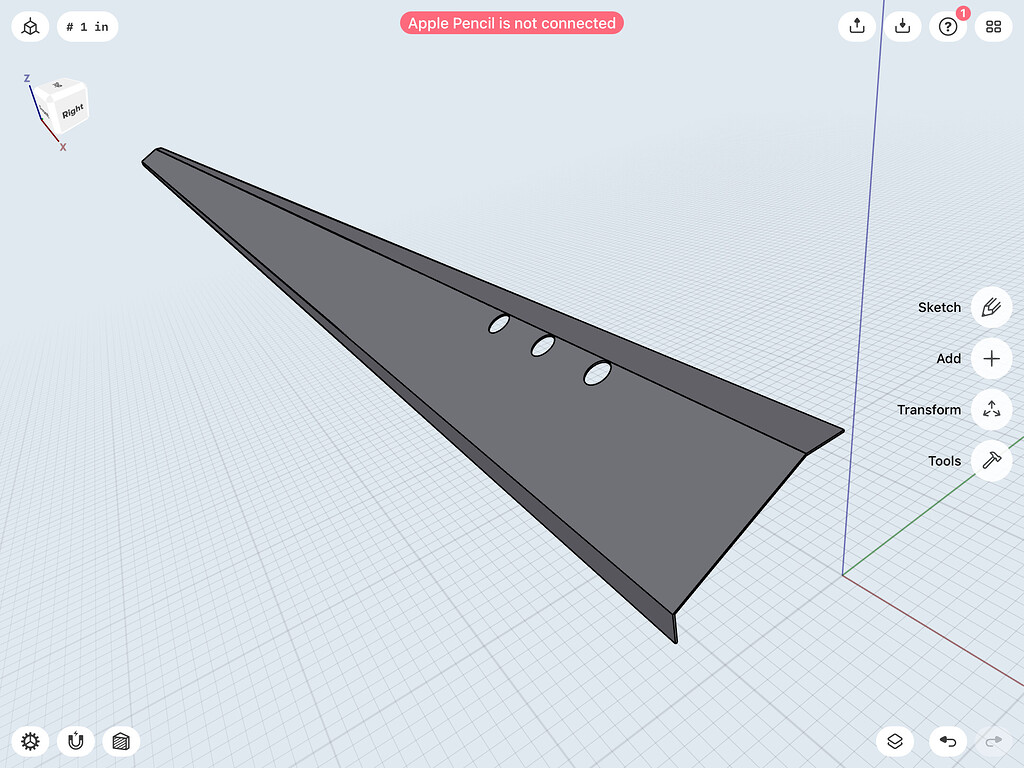Open the Items layers panel
The height and width of the screenshot is (768, 1024).
point(894,742)
